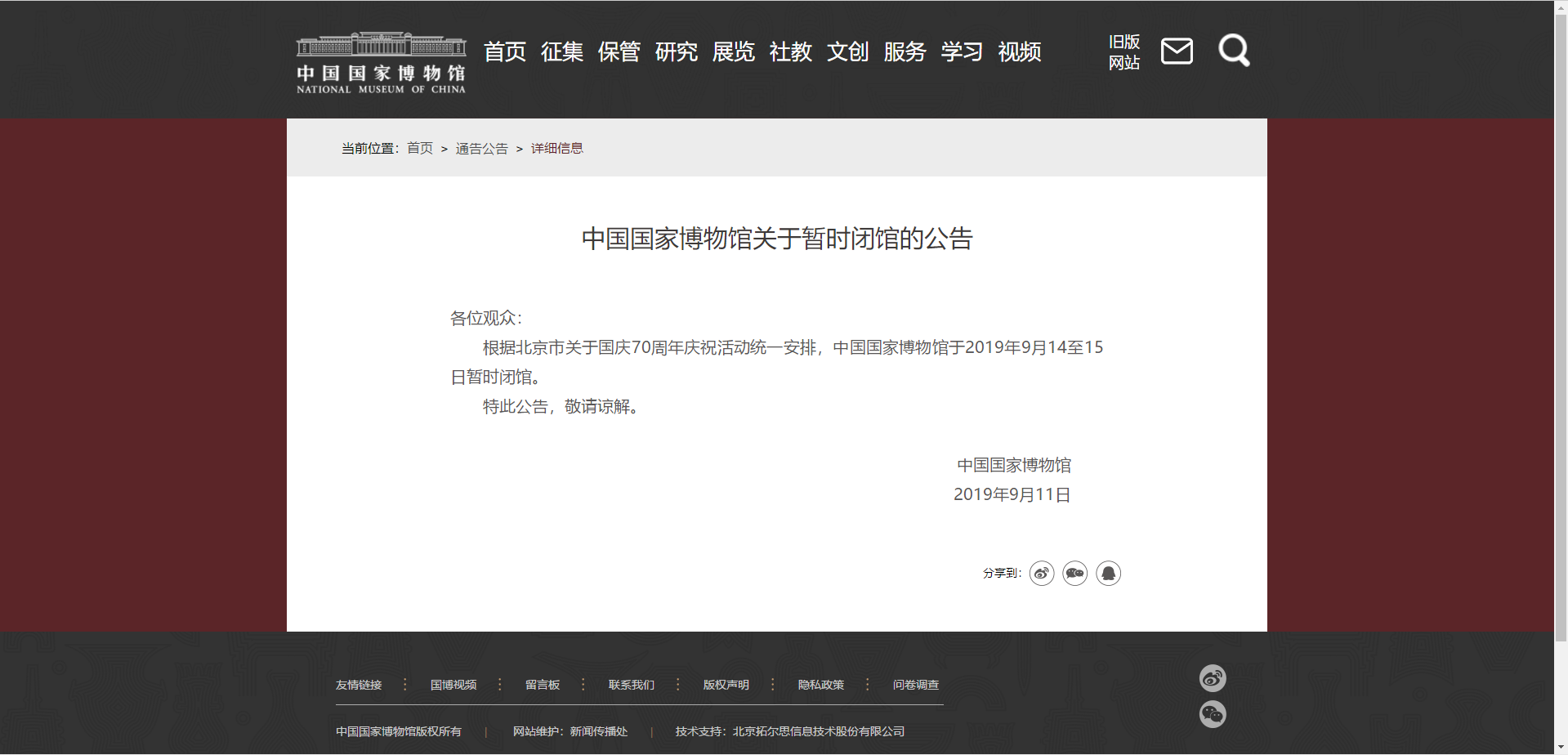Open the footer WeChat icon
The image size is (1568, 755).
coord(1213,714)
